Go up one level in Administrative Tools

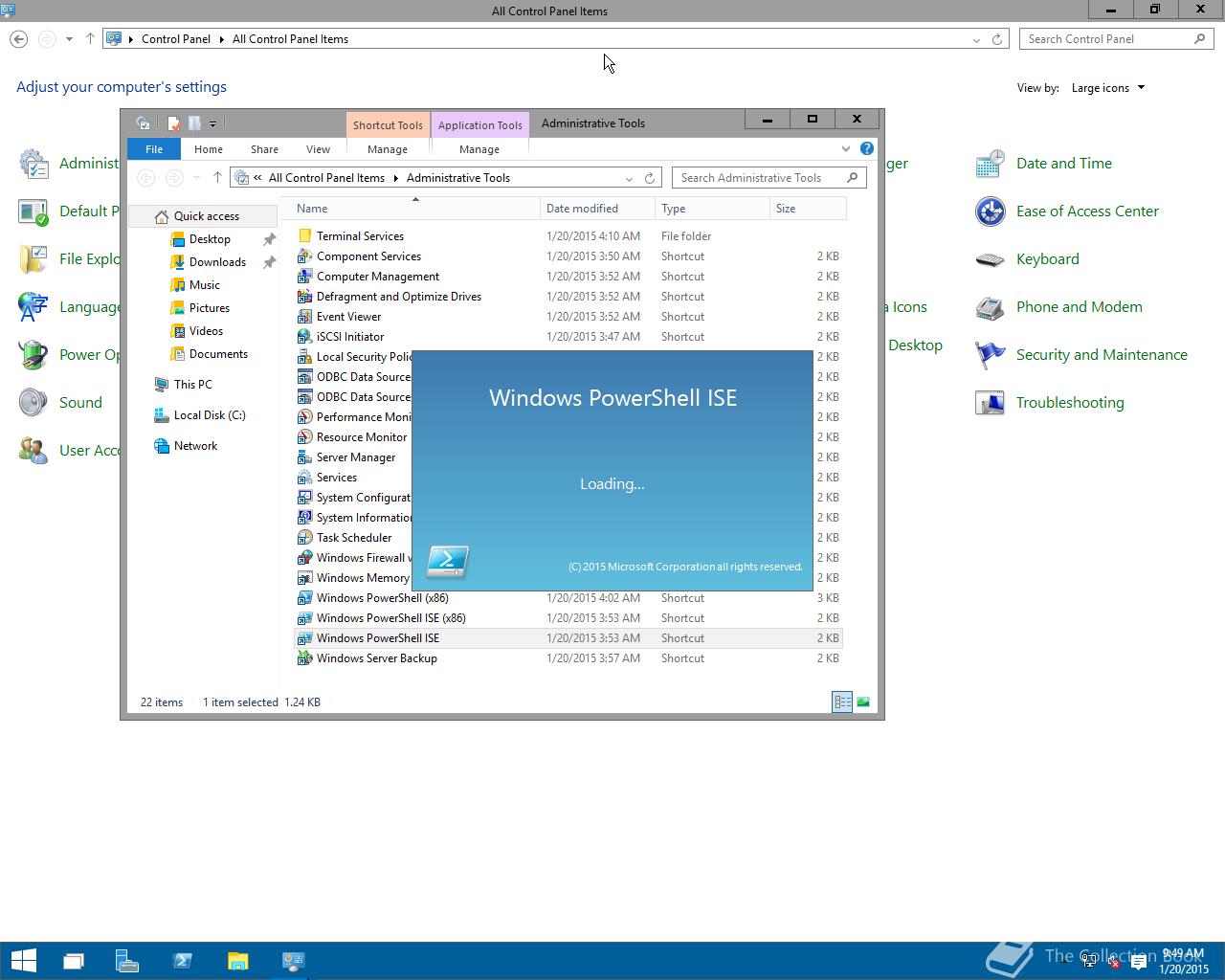217,178
